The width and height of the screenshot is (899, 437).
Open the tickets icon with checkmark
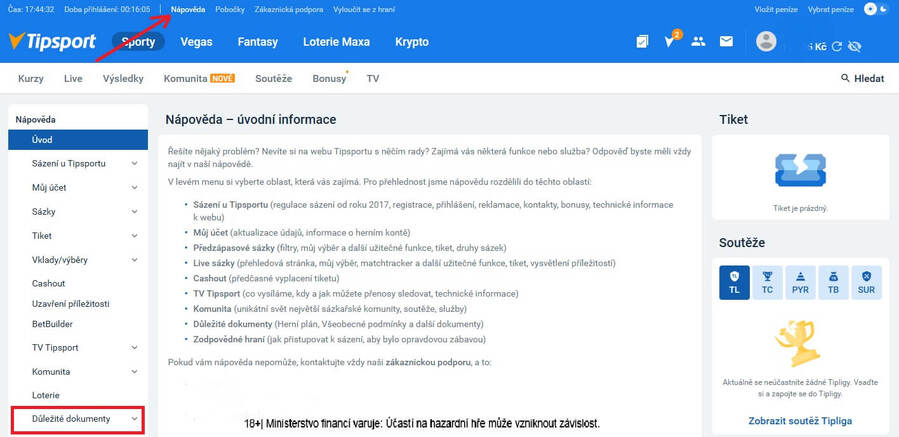[x=642, y=41]
